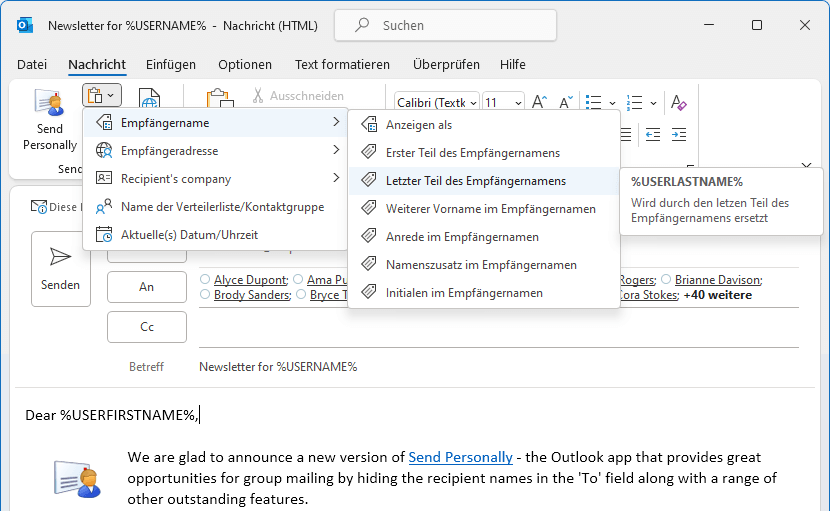Click the Send Personally ribbon icon
The height and width of the screenshot is (511, 830).
click(x=49, y=103)
